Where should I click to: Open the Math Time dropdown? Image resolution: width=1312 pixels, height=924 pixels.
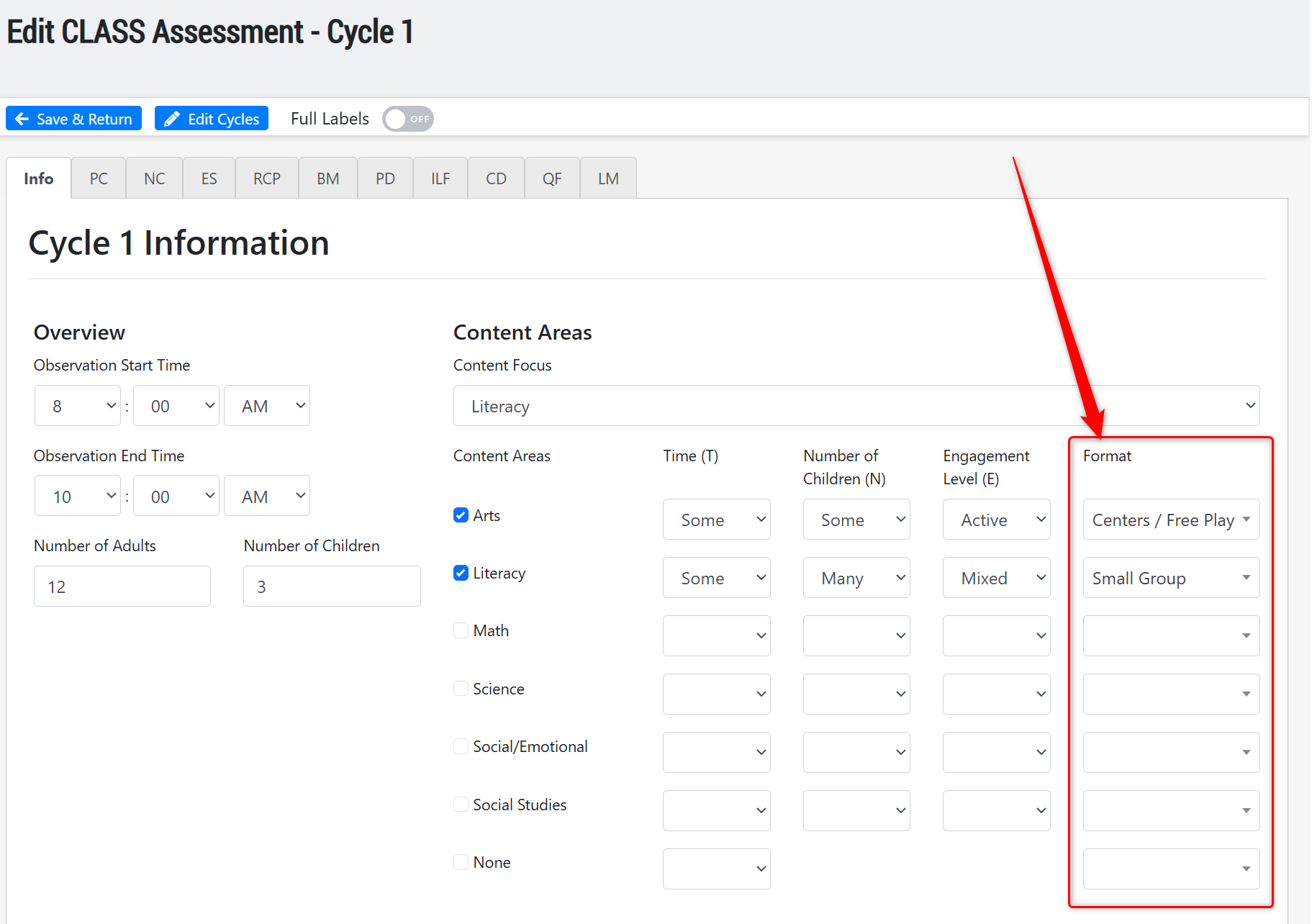click(x=717, y=635)
